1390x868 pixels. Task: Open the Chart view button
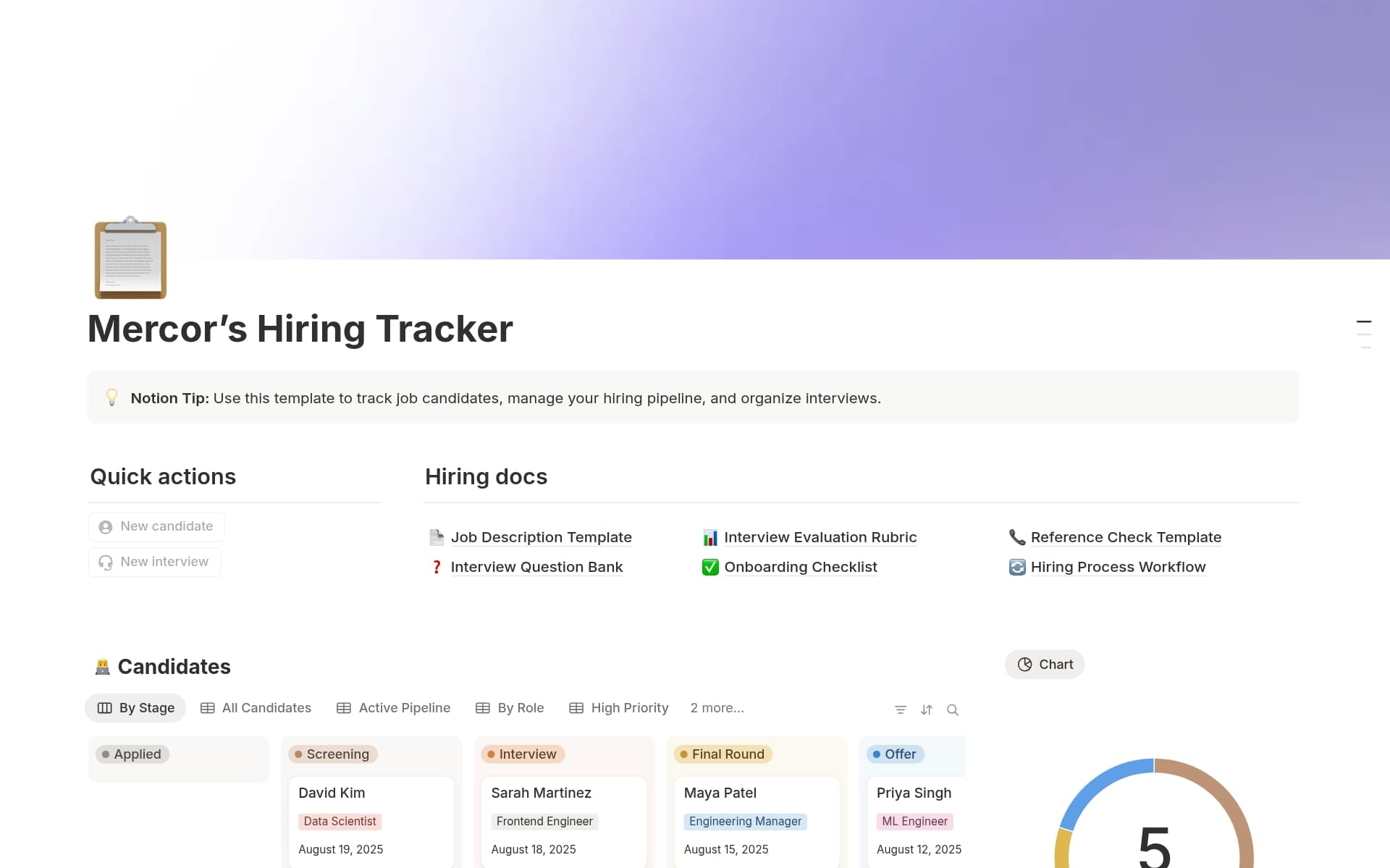(1045, 665)
